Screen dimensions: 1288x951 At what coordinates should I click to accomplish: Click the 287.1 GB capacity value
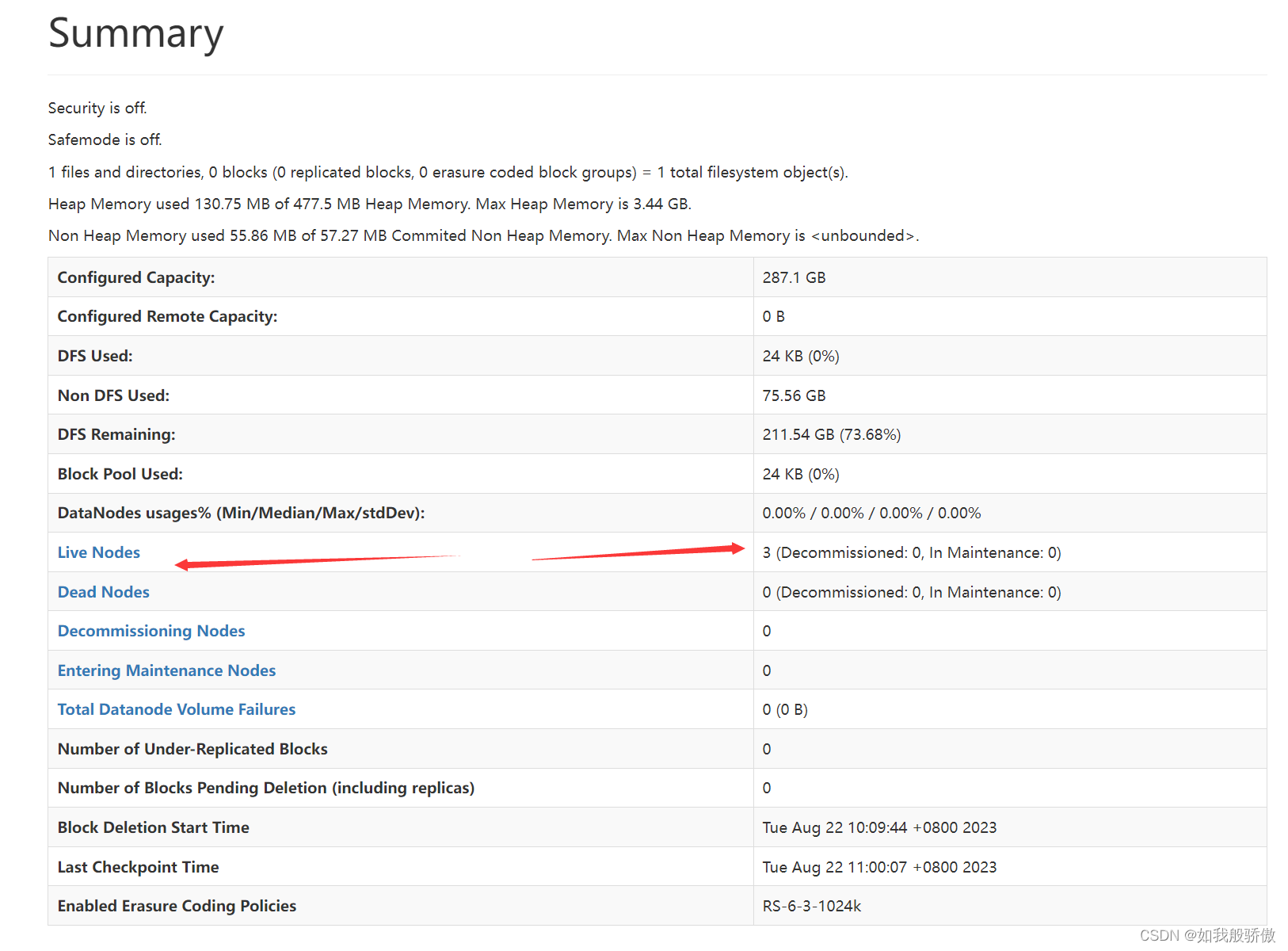[795, 277]
